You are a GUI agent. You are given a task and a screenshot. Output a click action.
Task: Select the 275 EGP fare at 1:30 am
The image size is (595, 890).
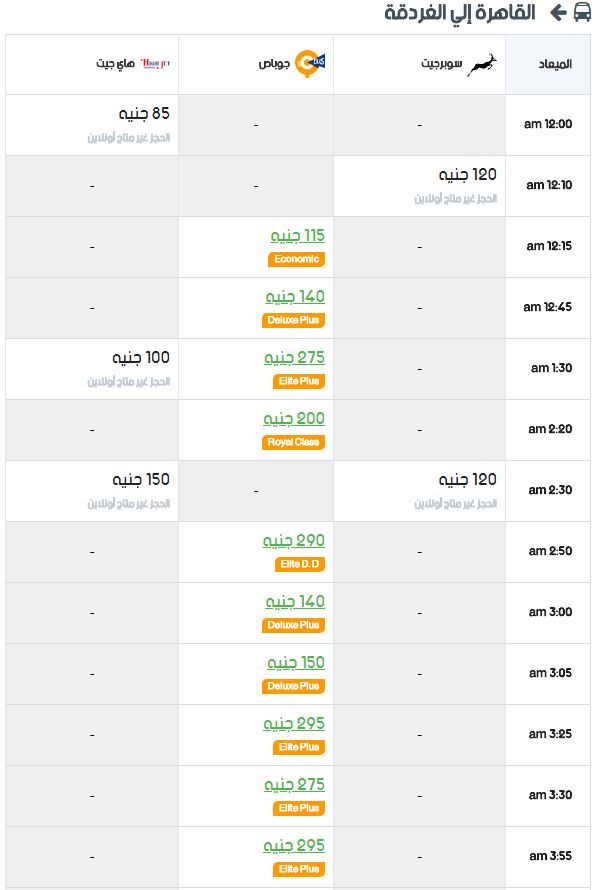[x=294, y=357]
